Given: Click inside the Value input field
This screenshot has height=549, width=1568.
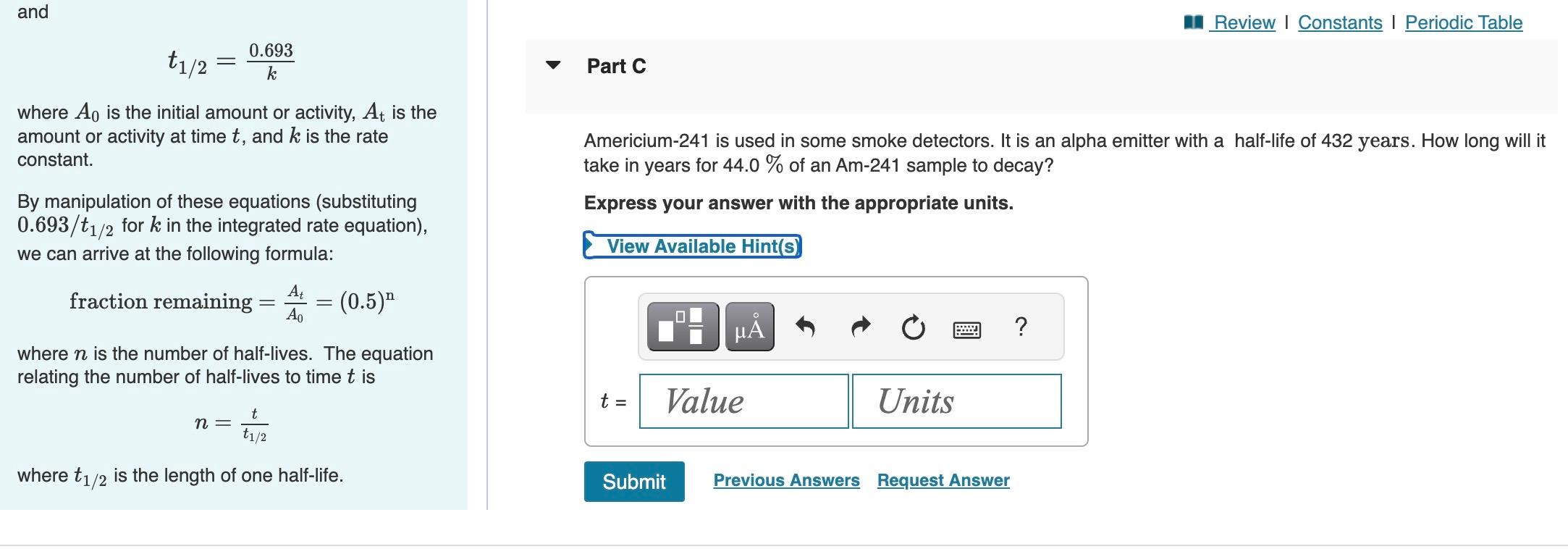Looking at the screenshot, I should click(x=743, y=401).
